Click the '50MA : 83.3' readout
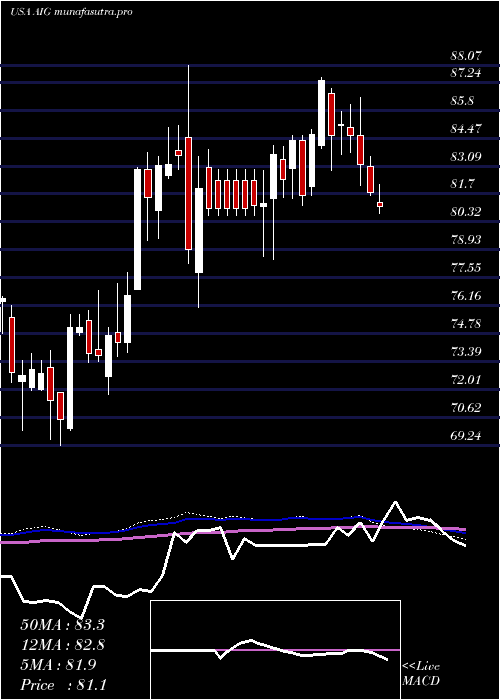 (62, 625)
